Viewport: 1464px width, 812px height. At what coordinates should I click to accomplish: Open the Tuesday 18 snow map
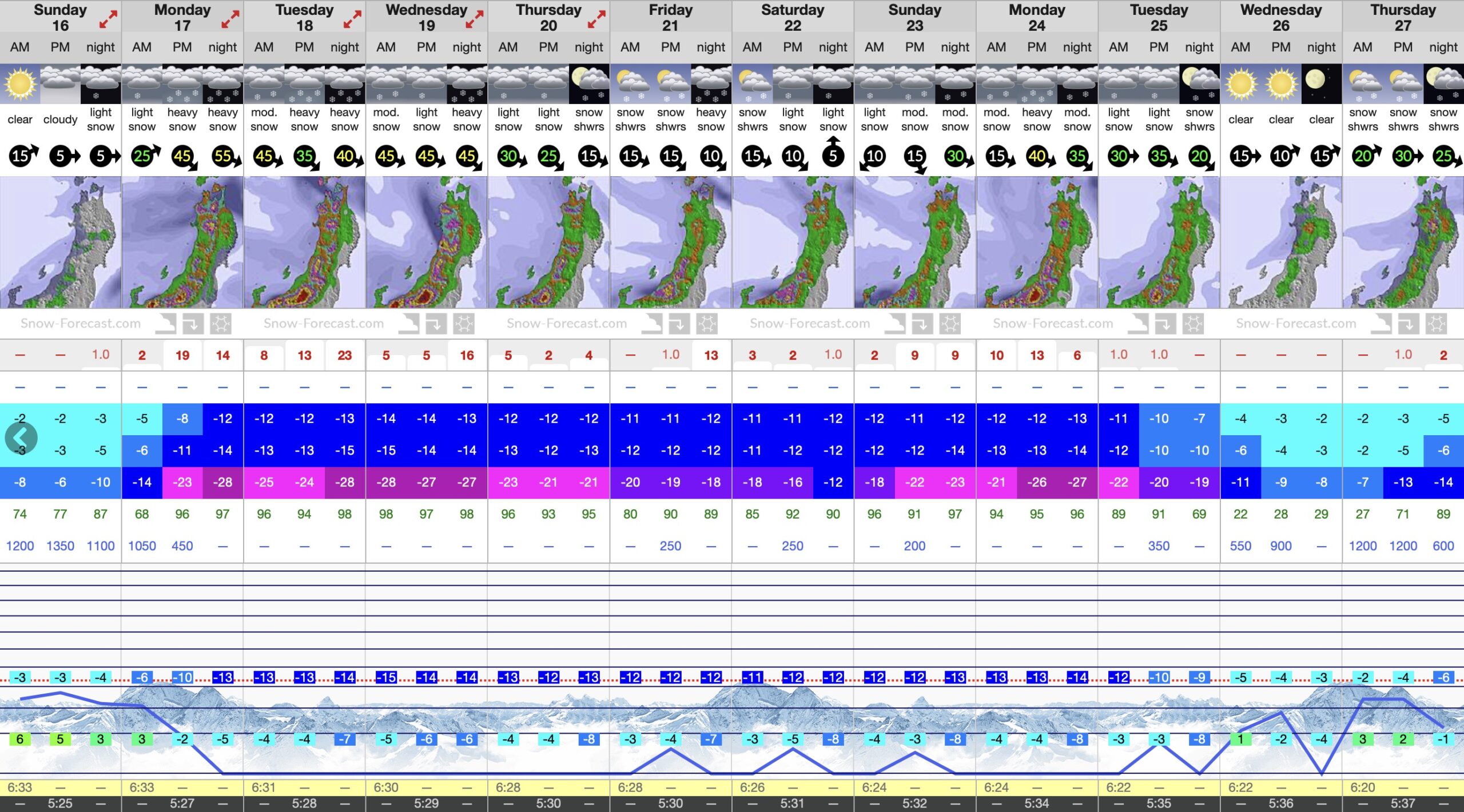tap(305, 242)
